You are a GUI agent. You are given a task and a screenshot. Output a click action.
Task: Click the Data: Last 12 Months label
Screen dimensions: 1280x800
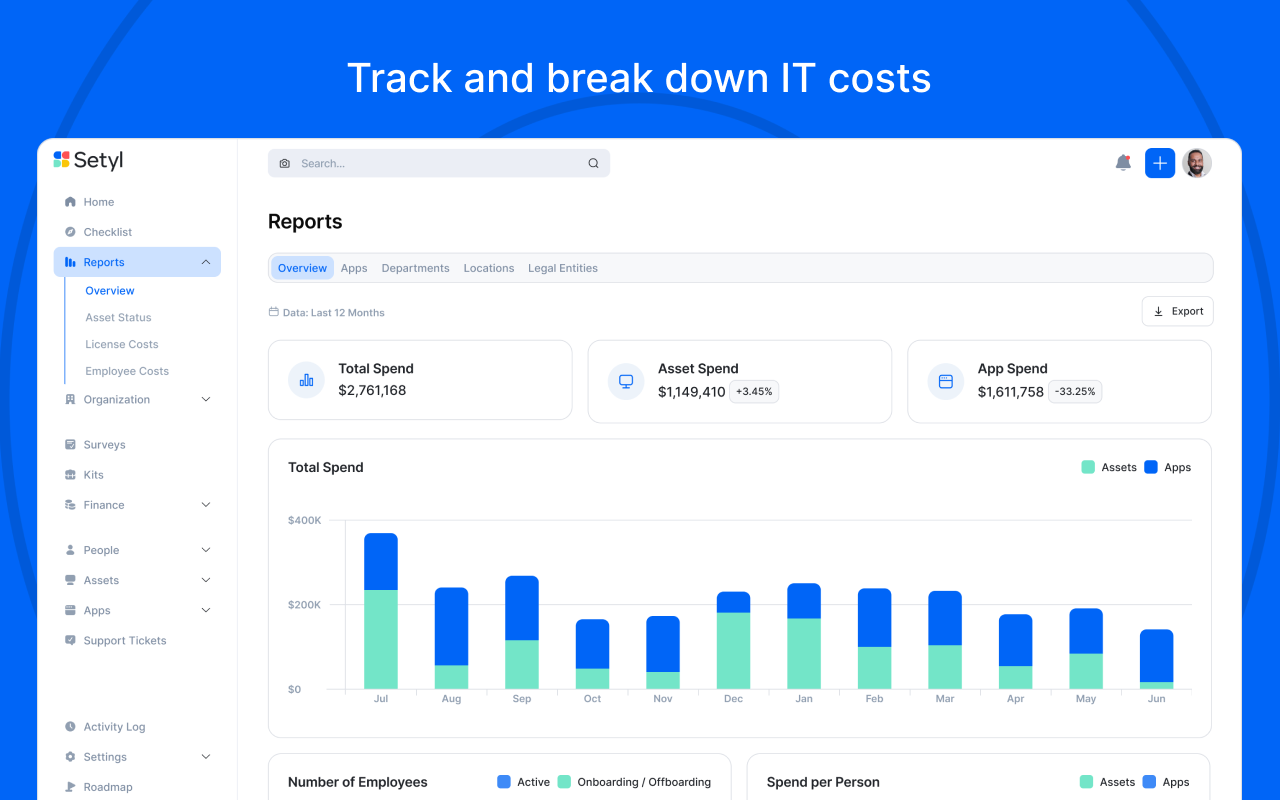point(334,313)
